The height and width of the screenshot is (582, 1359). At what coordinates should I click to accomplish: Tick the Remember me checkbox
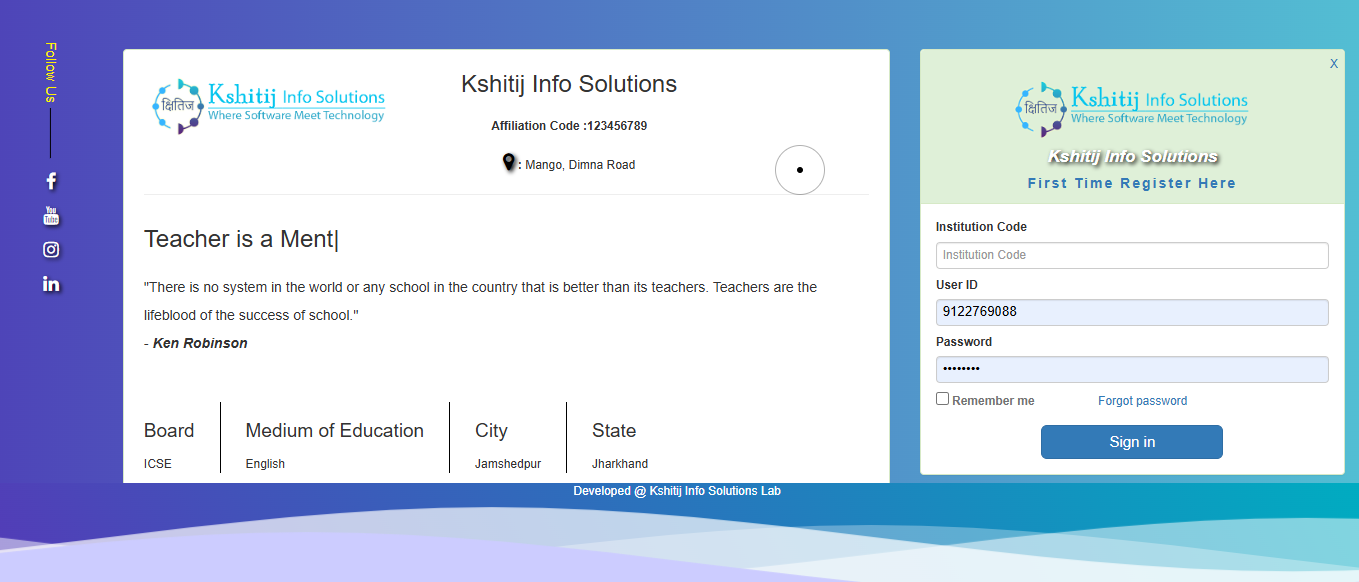(x=942, y=399)
